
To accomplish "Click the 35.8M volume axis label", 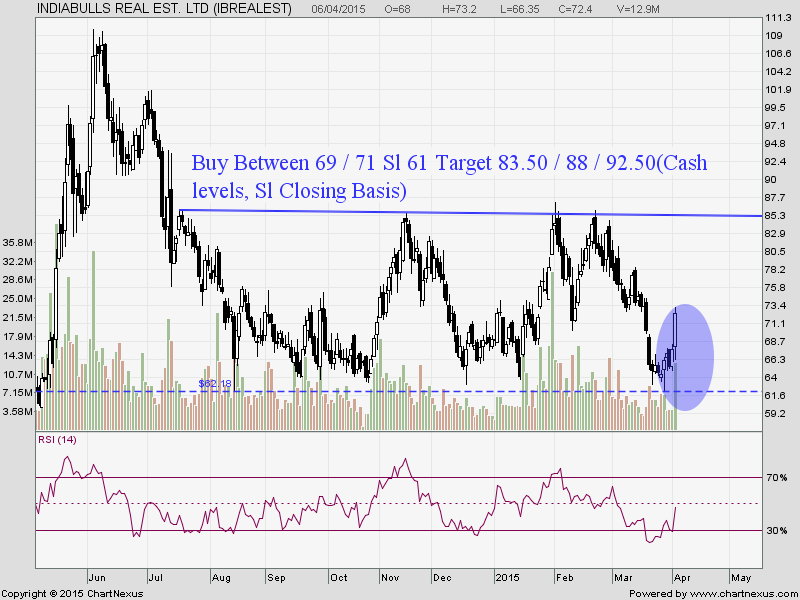I will click(x=18, y=242).
